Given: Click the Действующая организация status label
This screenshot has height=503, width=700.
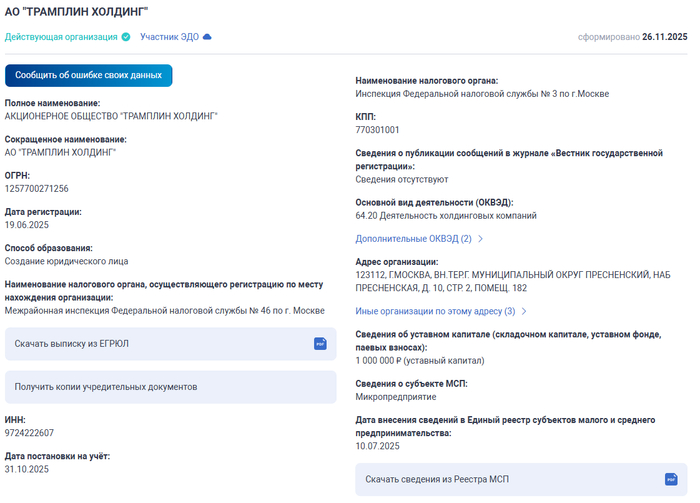Looking at the screenshot, I should 61,37.
